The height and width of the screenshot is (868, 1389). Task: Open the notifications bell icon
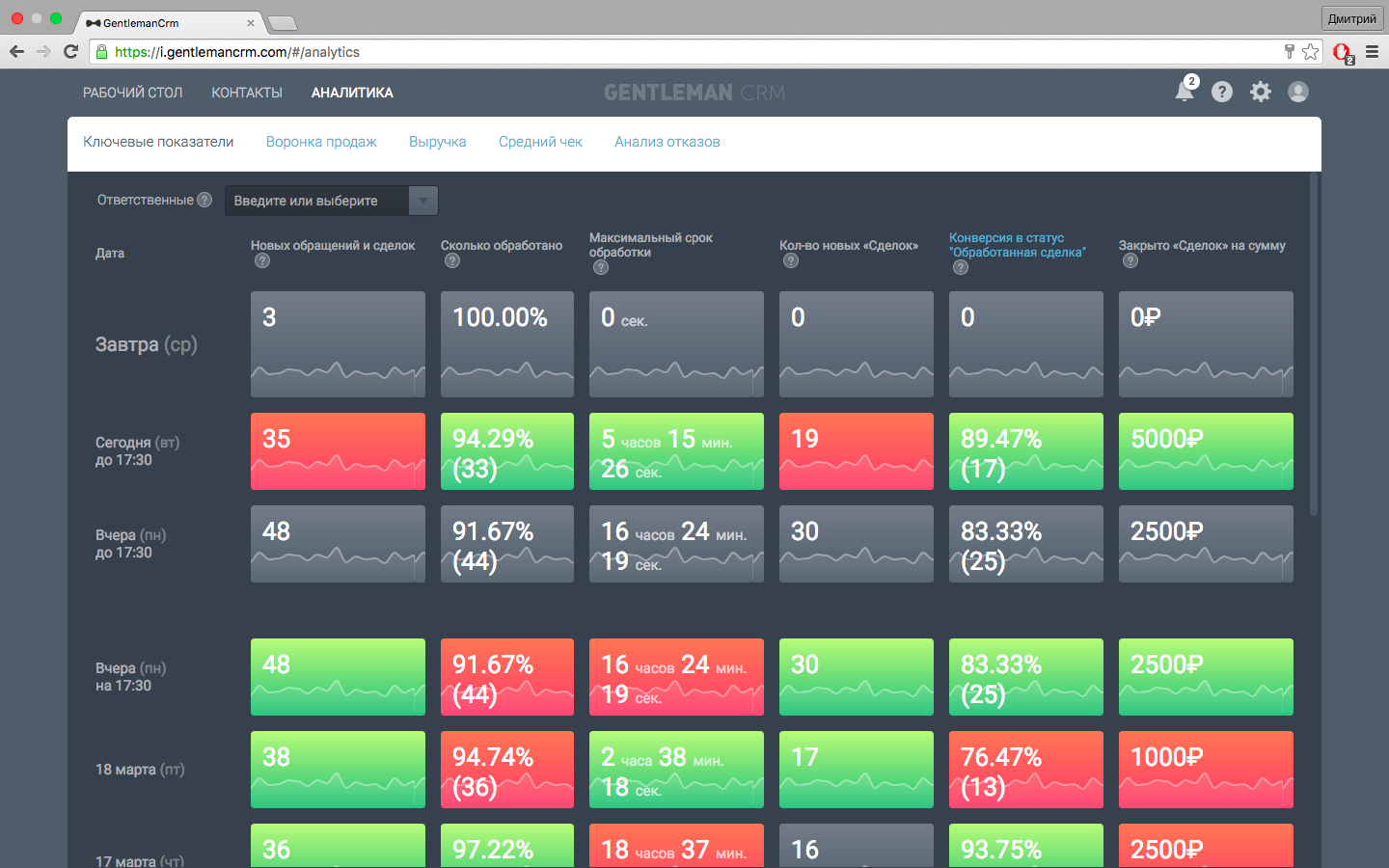coord(1185,92)
